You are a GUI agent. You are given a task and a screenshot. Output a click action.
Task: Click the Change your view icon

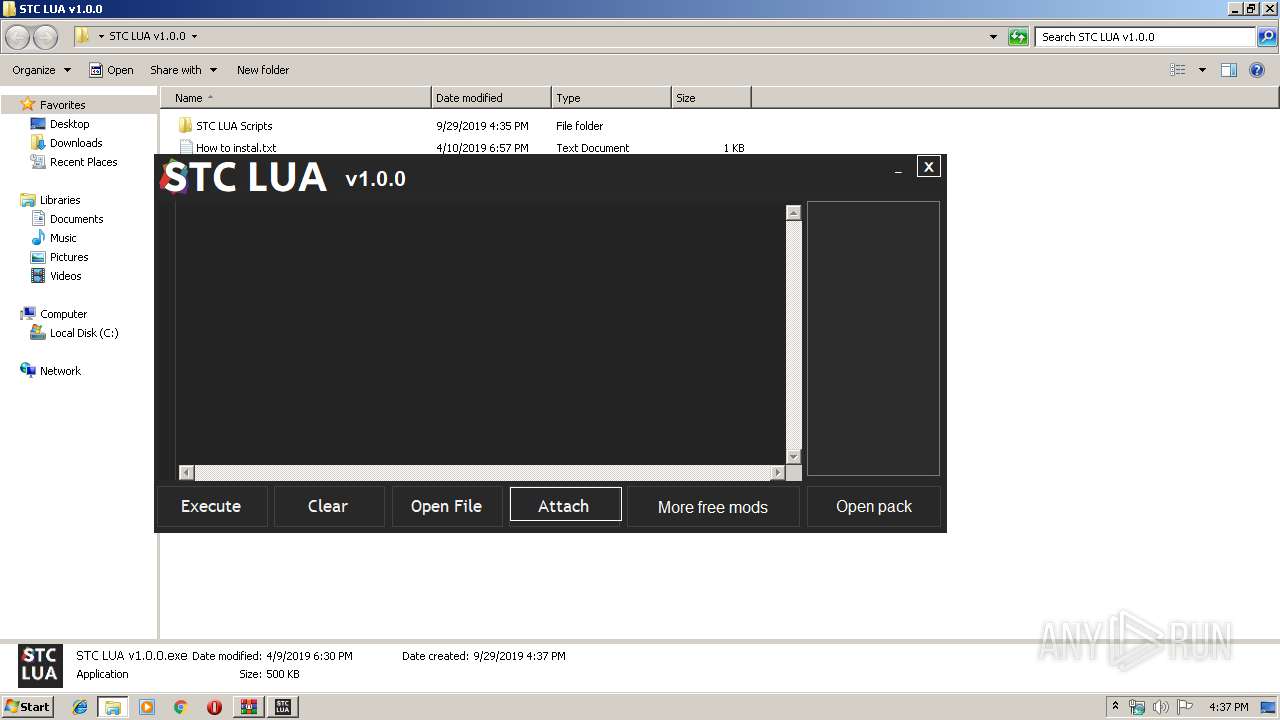click(x=1178, y=70)
